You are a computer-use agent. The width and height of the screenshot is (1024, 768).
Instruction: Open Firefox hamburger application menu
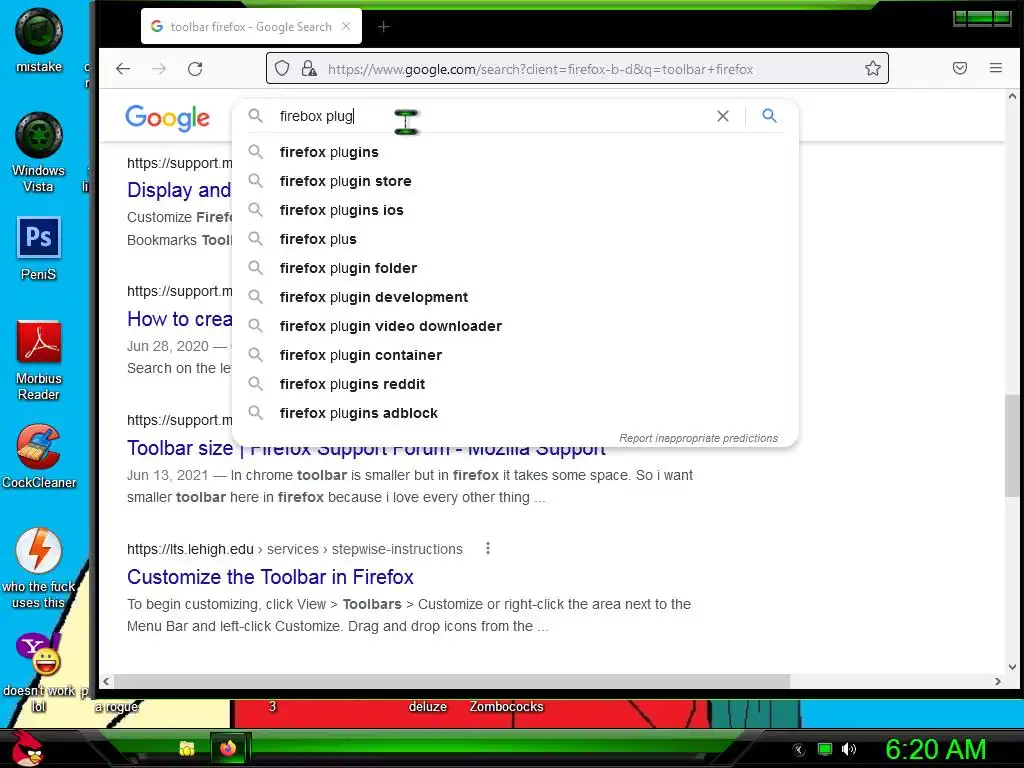coord(995,68)
